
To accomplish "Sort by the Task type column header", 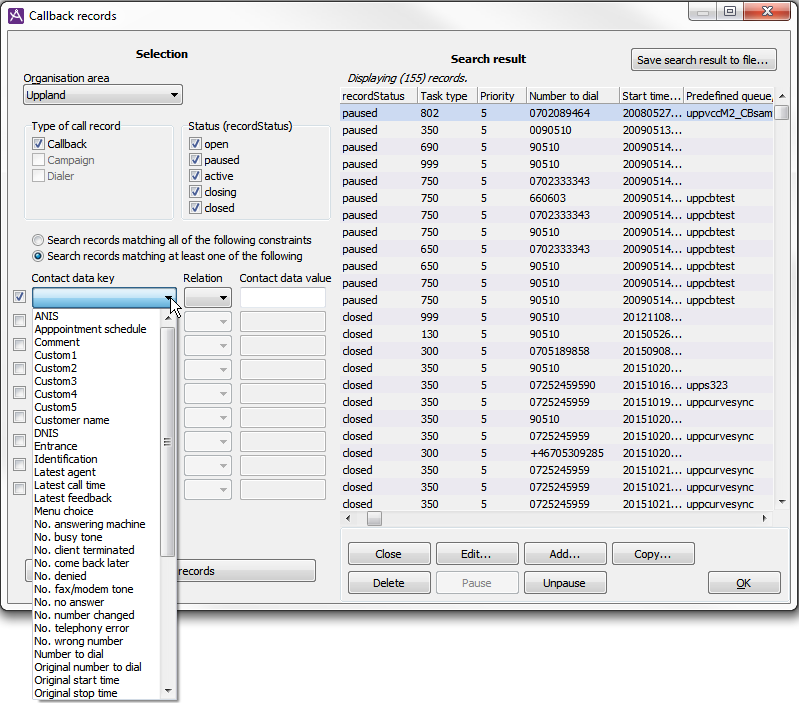I will (x=444, y=96).
